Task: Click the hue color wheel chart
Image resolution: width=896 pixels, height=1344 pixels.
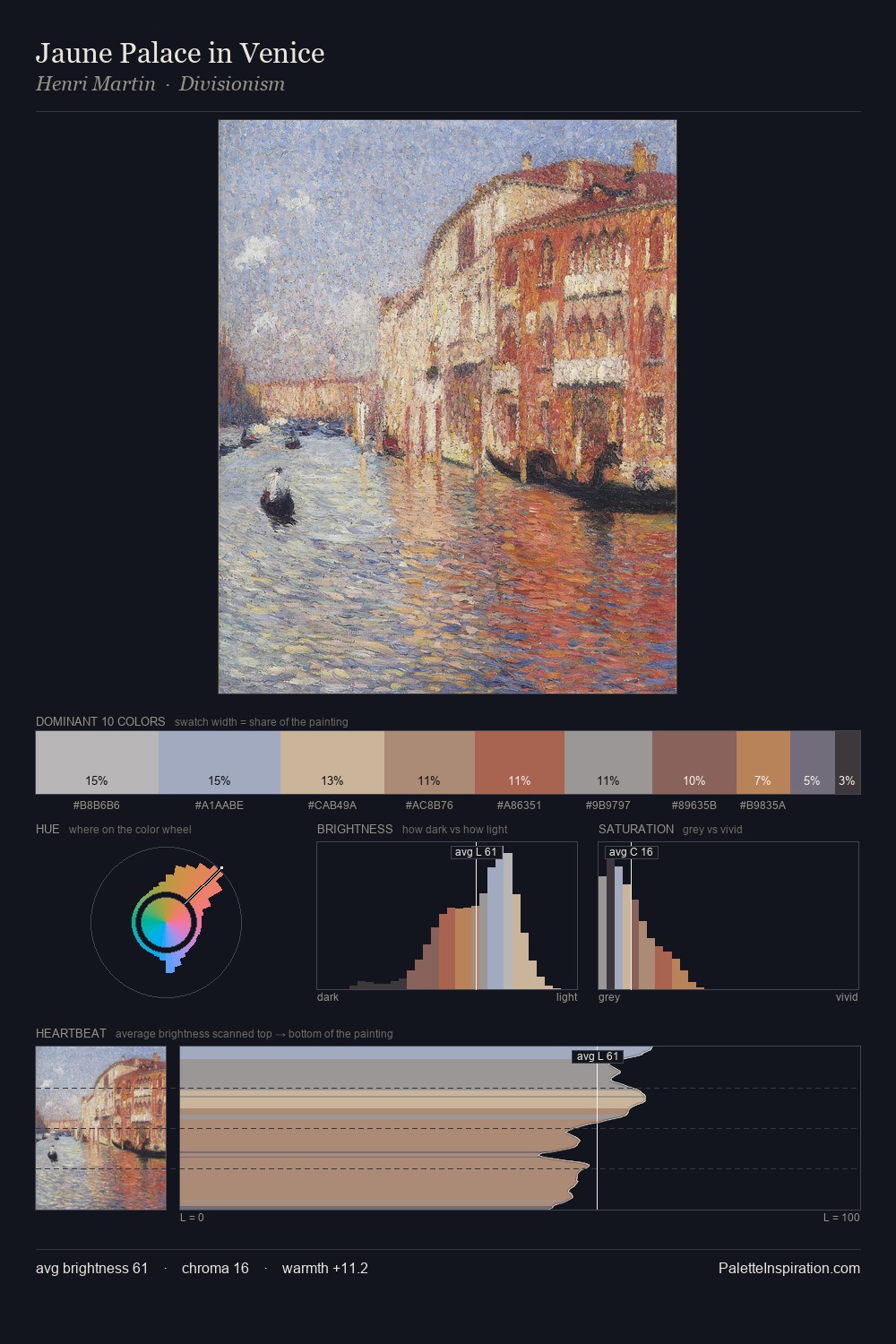Action: pos(166,921)
